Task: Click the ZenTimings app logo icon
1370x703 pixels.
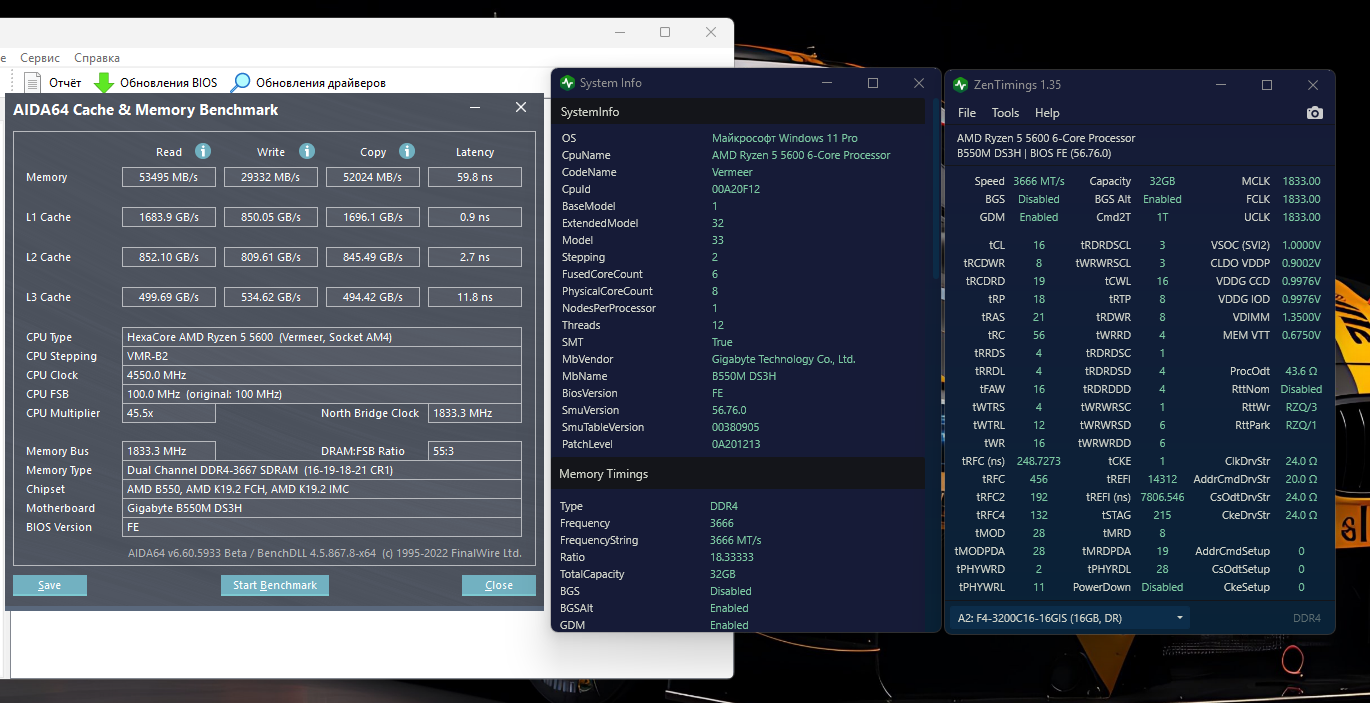Action: (960, 85)
